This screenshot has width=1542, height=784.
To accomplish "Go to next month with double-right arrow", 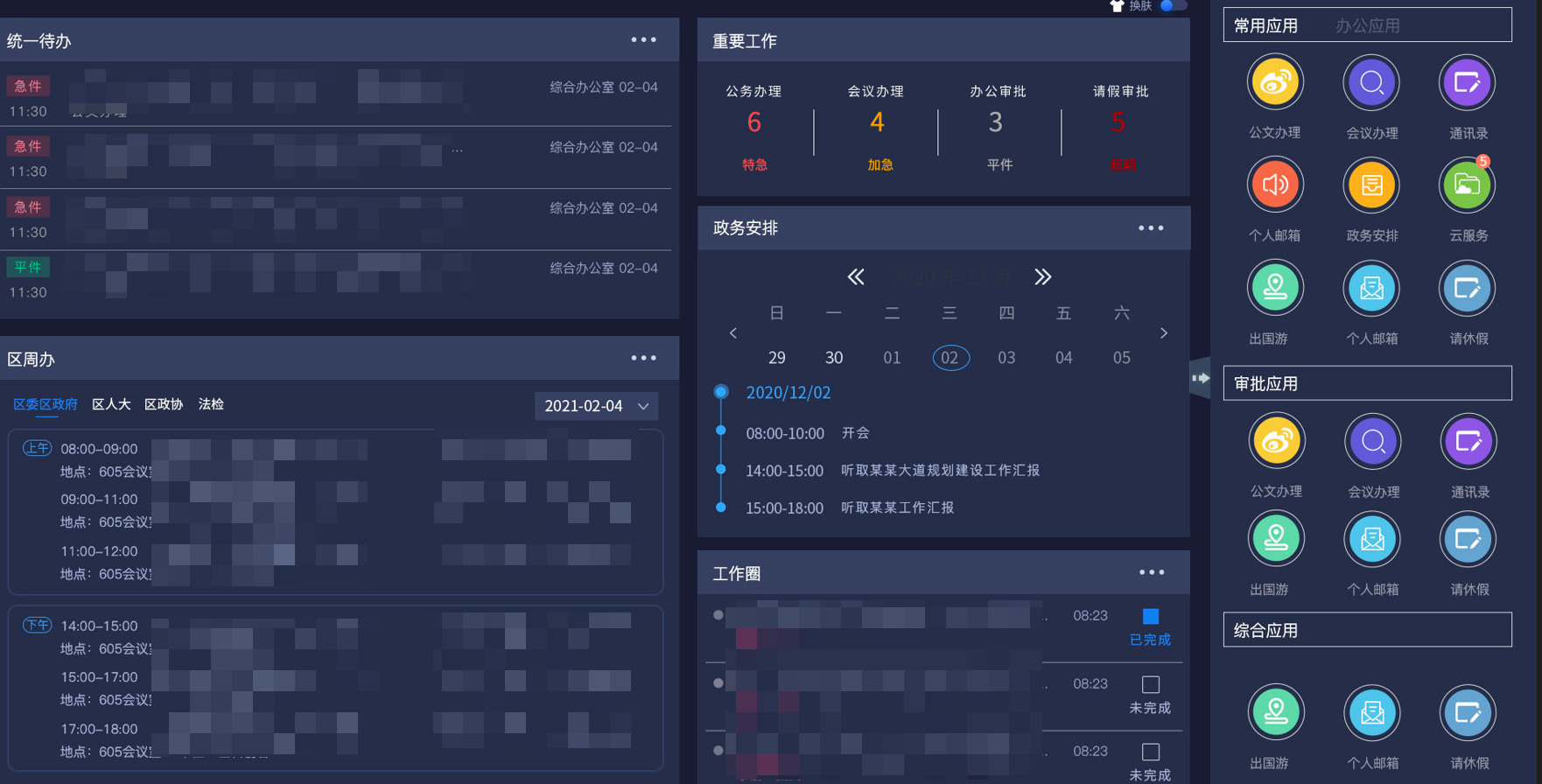I will [x=1042, y=277].
